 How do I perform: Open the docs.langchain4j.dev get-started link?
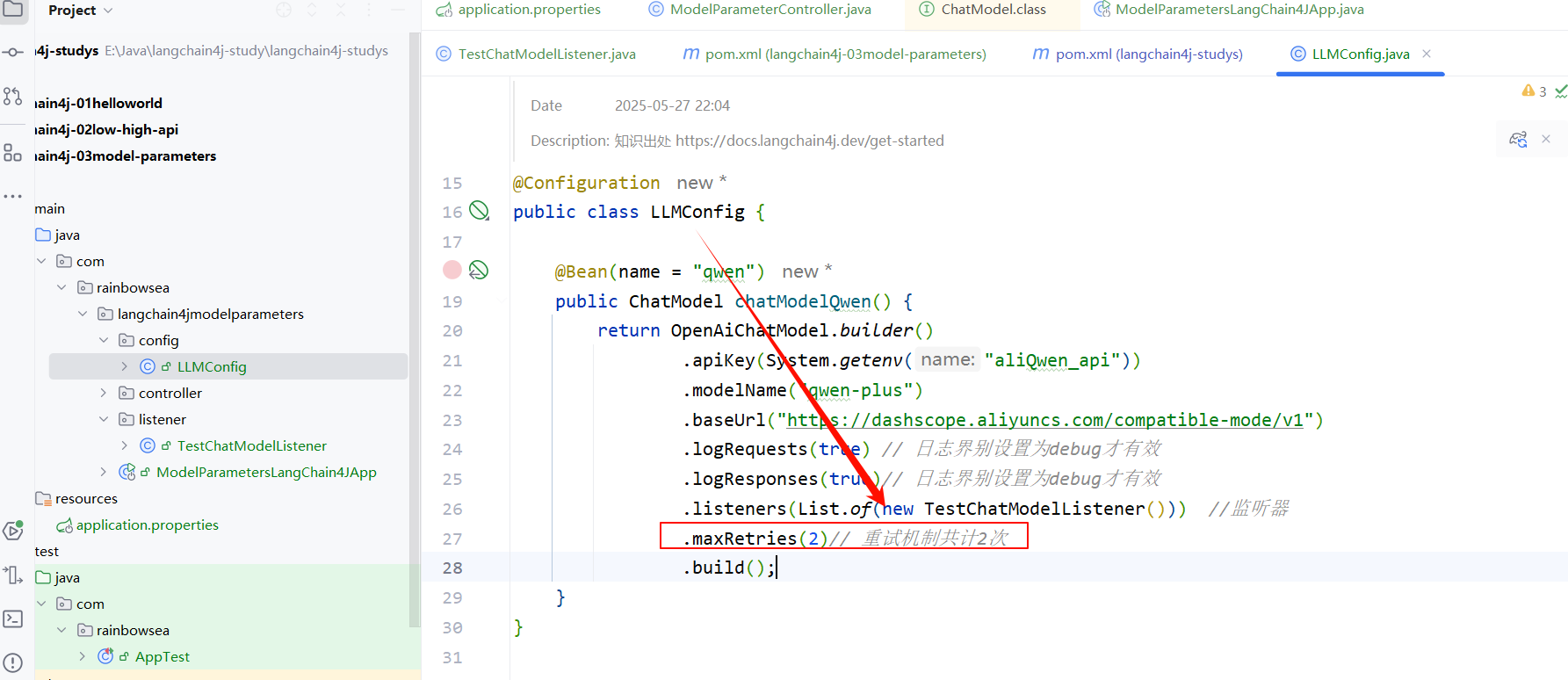point(809,141)
